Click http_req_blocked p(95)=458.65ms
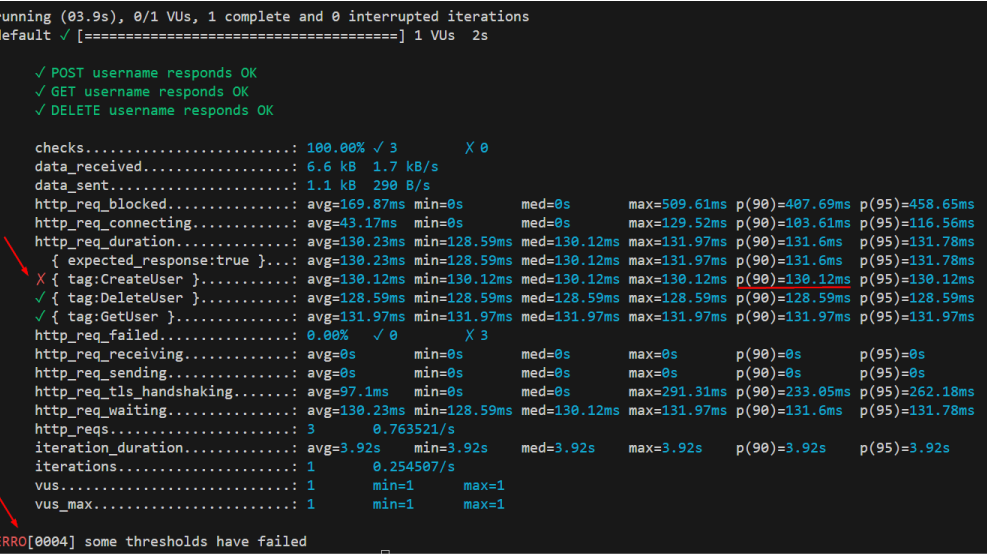 (917, 205)
